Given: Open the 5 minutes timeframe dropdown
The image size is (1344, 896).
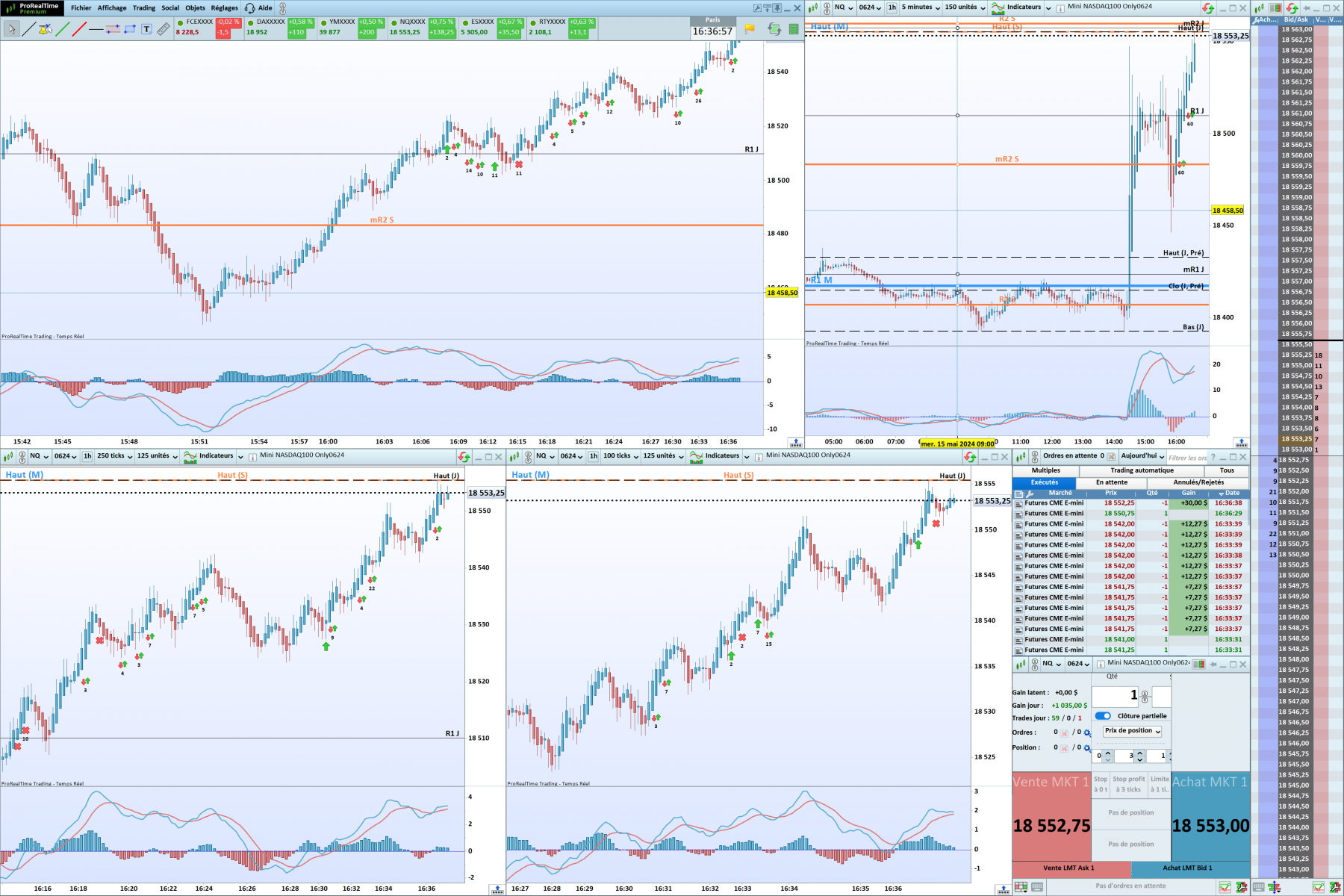Looking at the screenshot, I should pyautogui.click(x=920, y=7).
